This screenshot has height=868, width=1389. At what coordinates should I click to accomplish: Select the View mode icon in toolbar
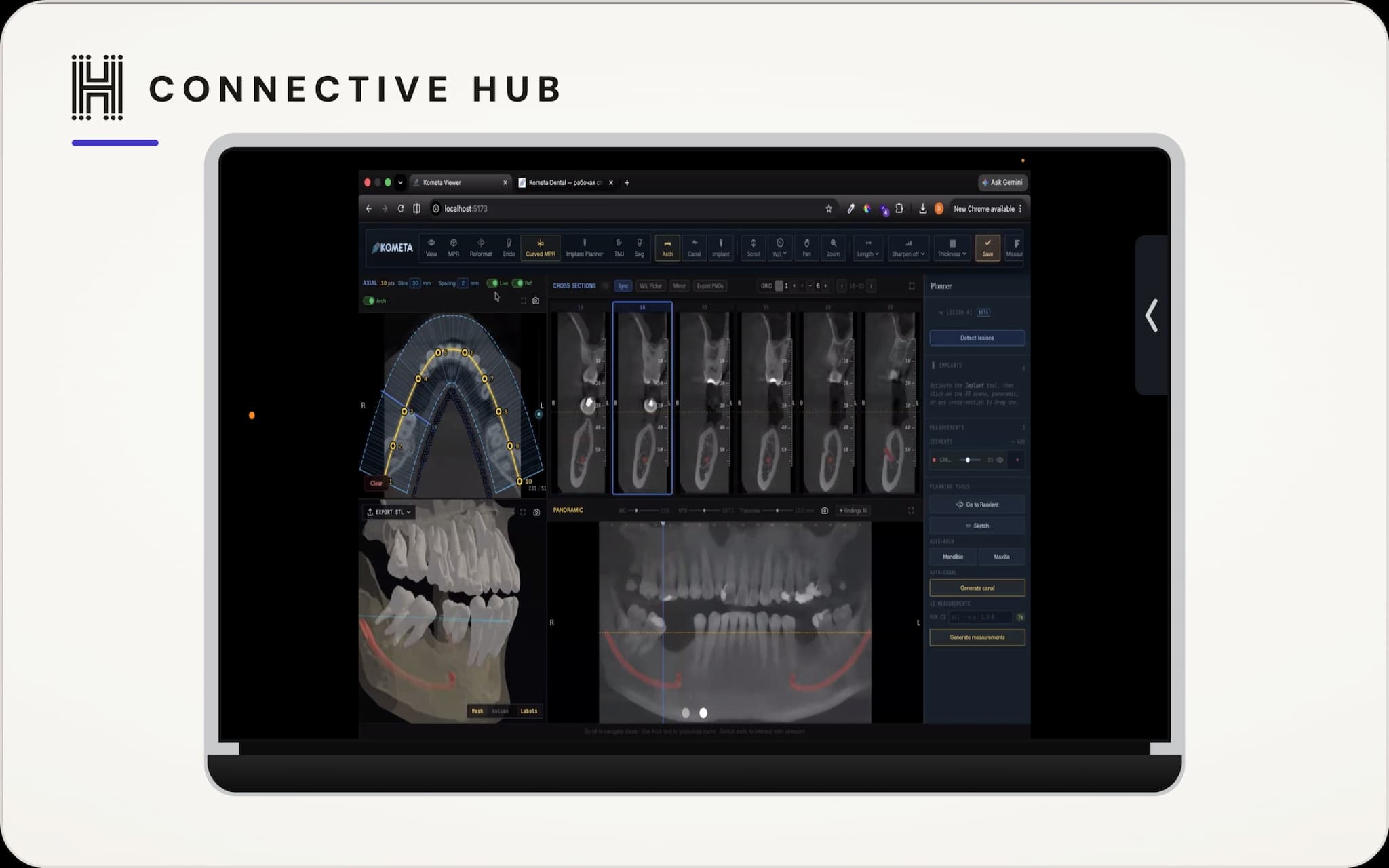[x=431, y=248]
